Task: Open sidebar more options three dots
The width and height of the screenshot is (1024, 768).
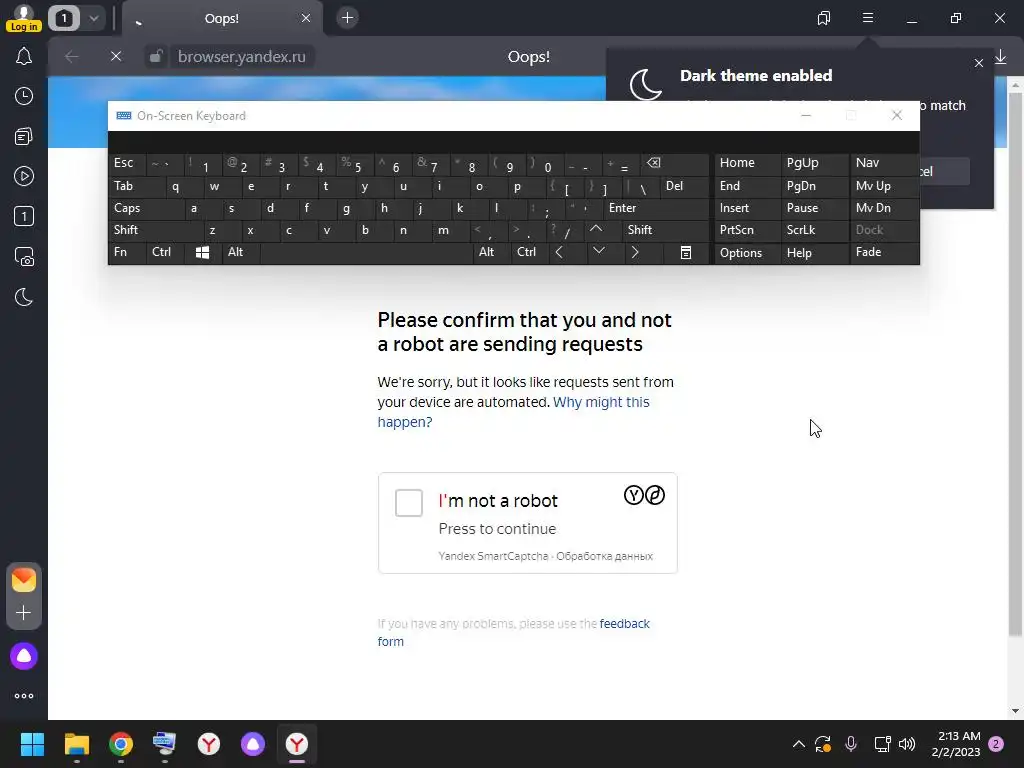Action: coord(24,696)
